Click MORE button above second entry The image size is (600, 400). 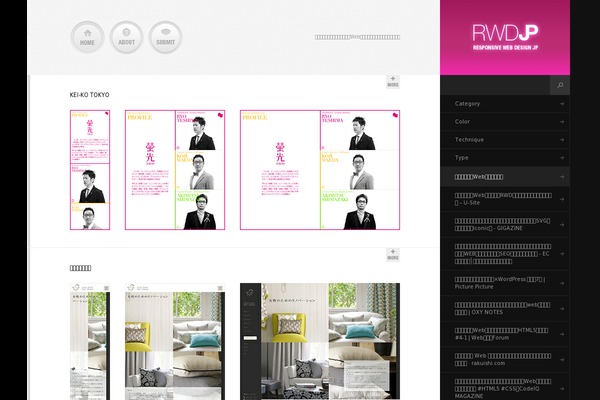pos(393,255)
